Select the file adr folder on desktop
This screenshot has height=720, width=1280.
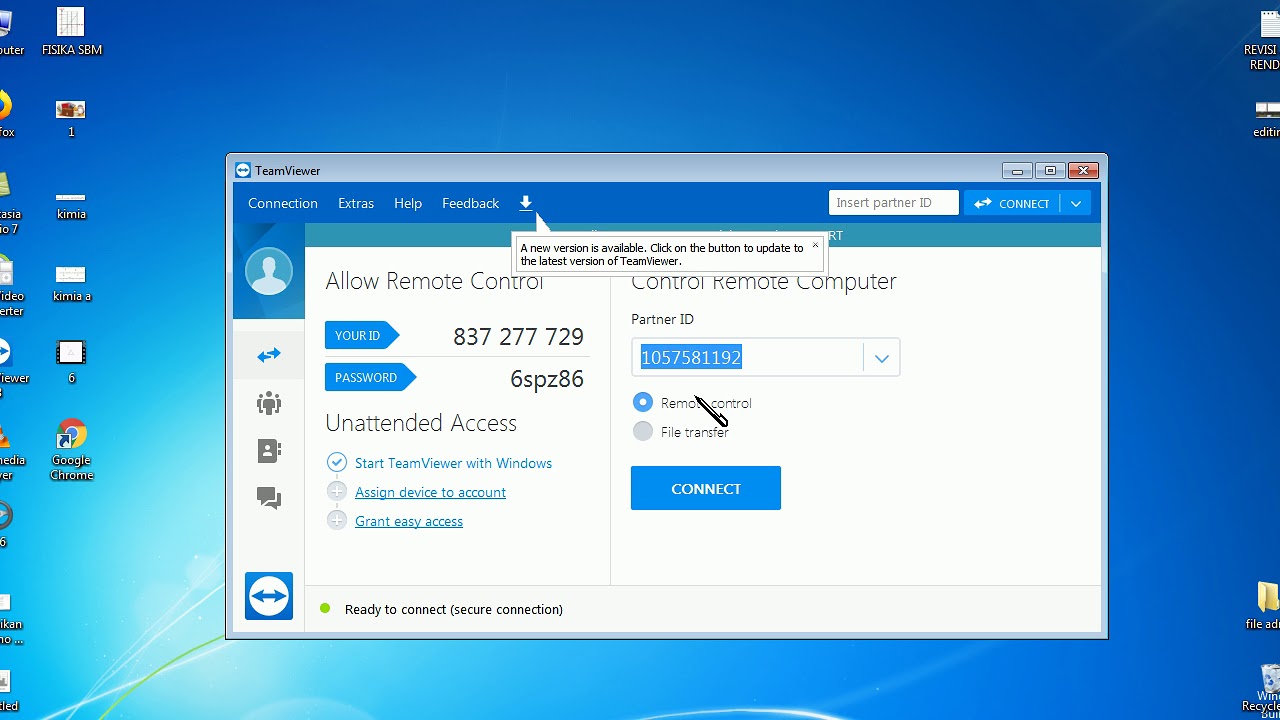(1267, 605)
